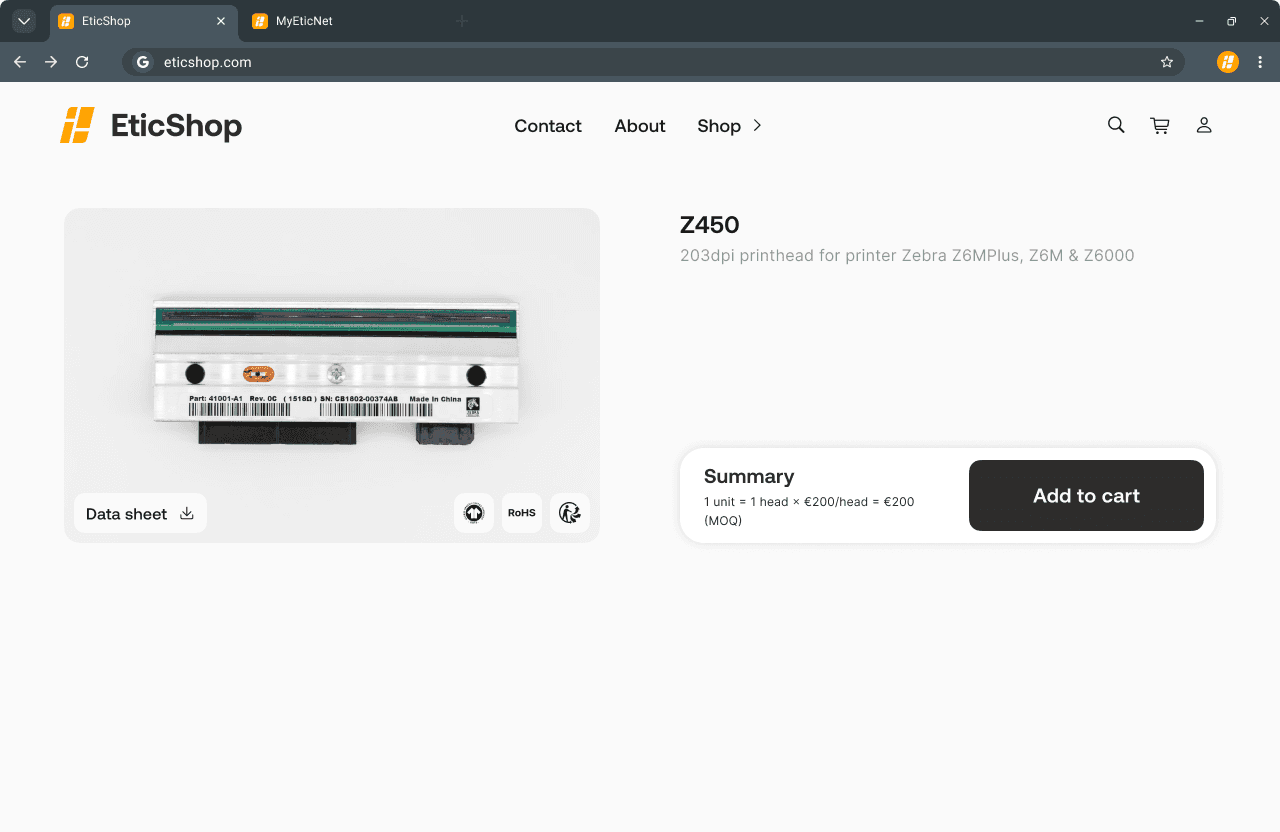The height and width of the screenshot is (832, 1280).
Task: Open the shopping cart icon
Action: pyautogui.click(x=1160, y=125)
